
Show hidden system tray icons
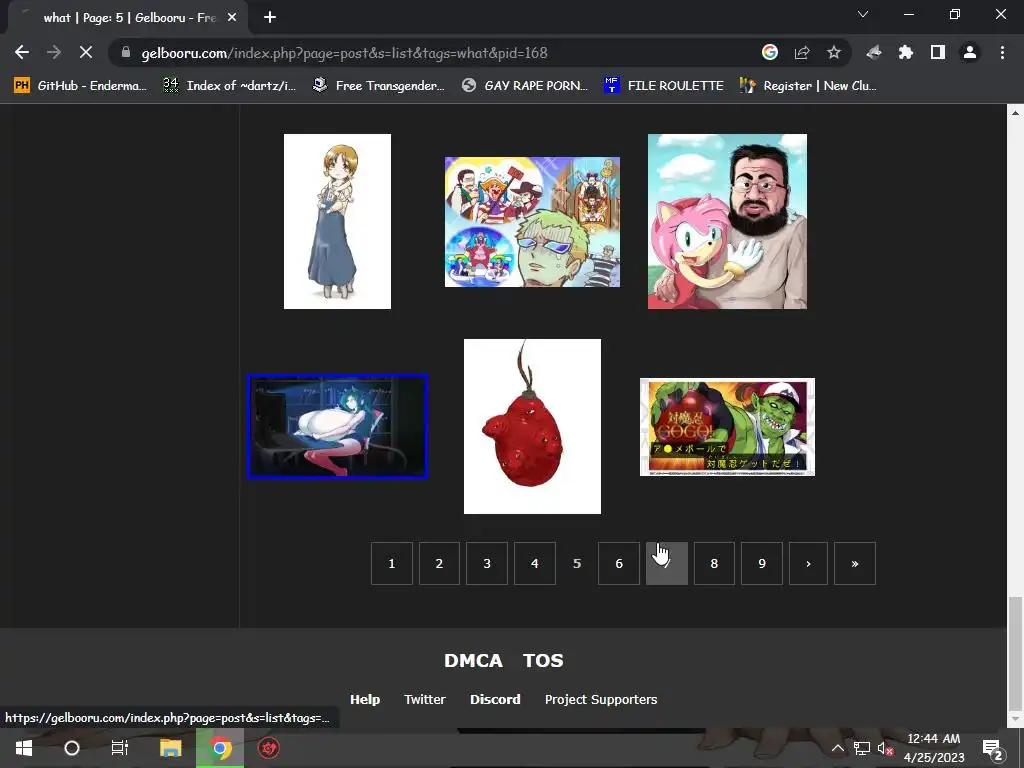point(837,748)
